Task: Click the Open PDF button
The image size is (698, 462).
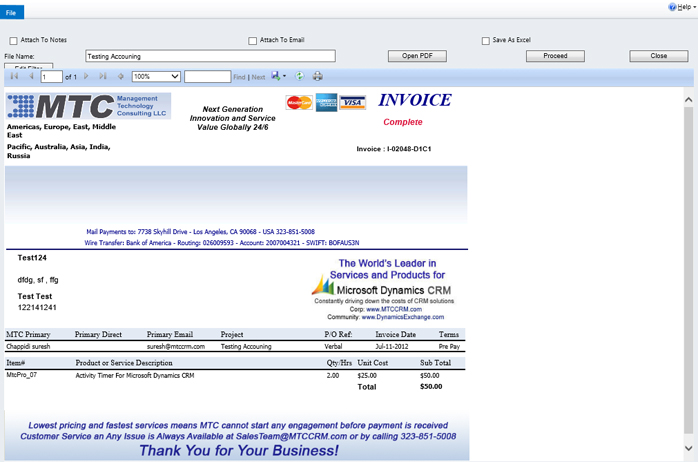Action: point(416,56)
